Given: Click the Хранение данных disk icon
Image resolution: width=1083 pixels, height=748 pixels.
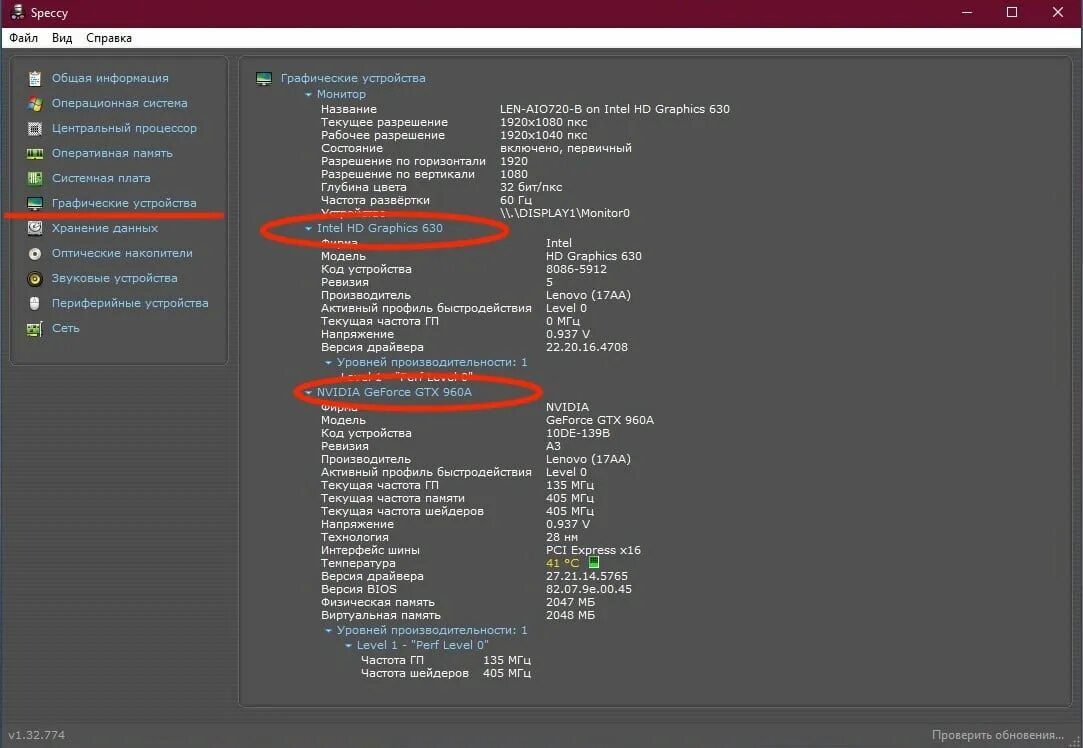Looking at the screenshot, I should click(35, 228).
